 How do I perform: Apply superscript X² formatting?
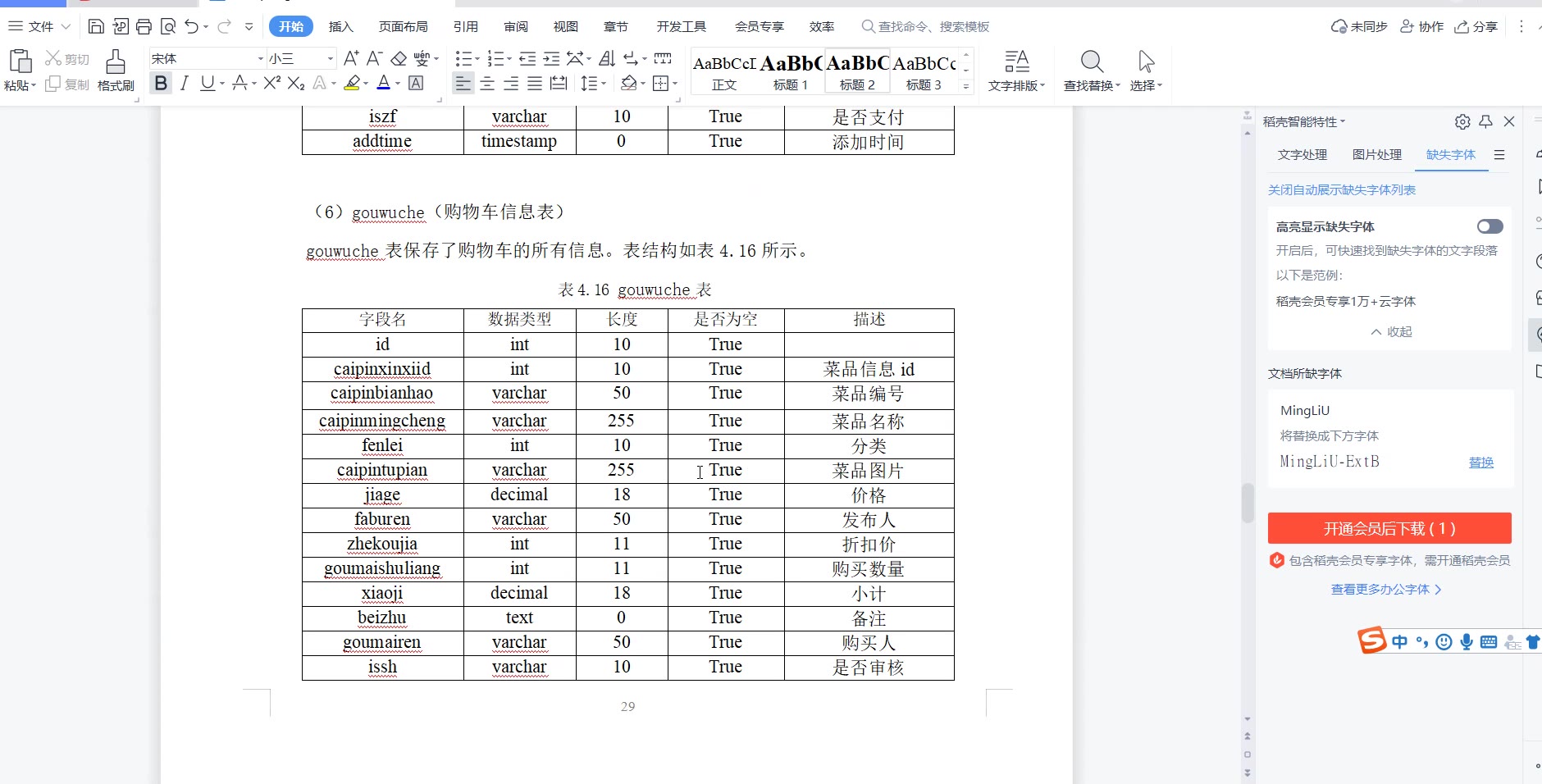tap(272, 83)
